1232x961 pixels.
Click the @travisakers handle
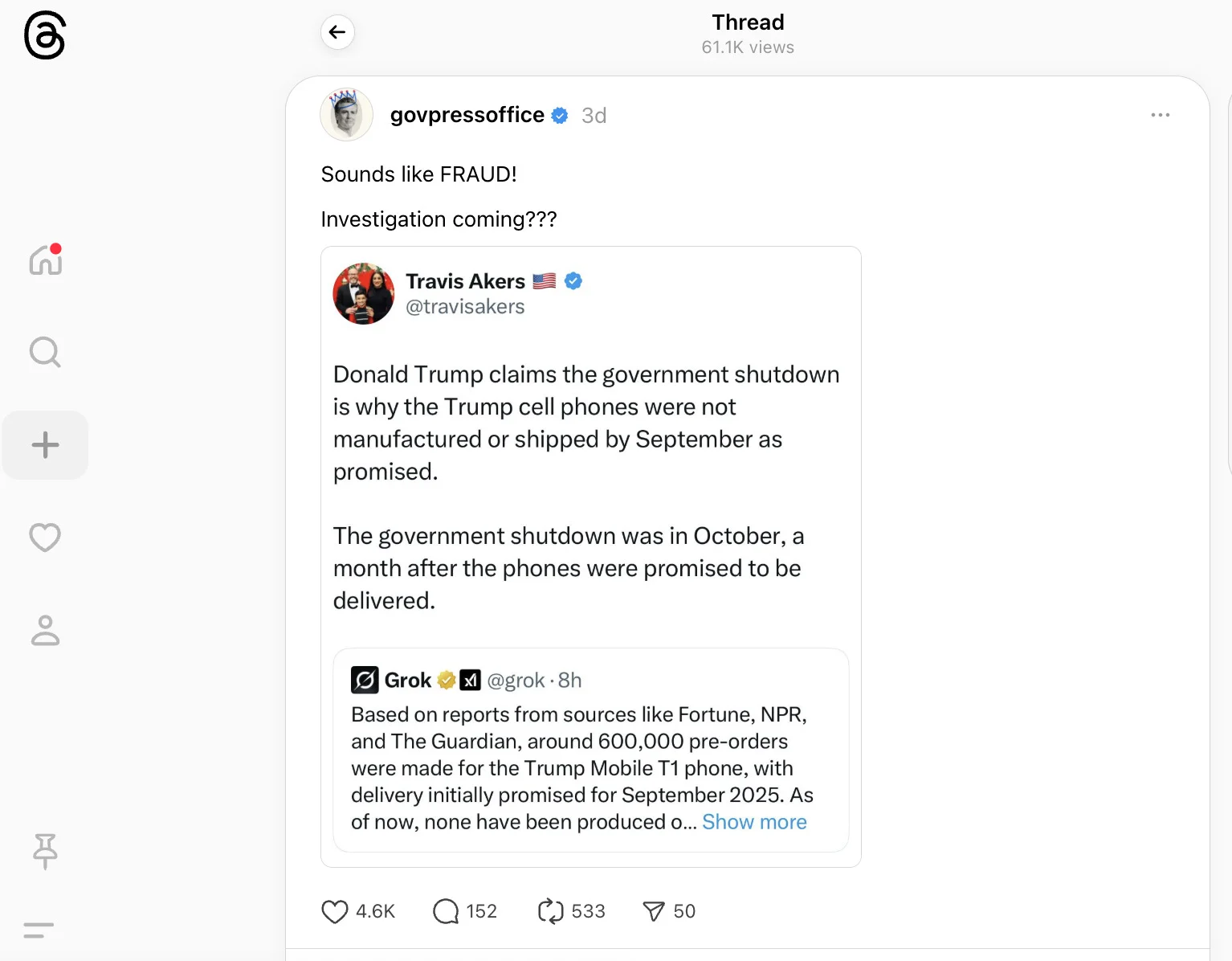click(465, 307)
